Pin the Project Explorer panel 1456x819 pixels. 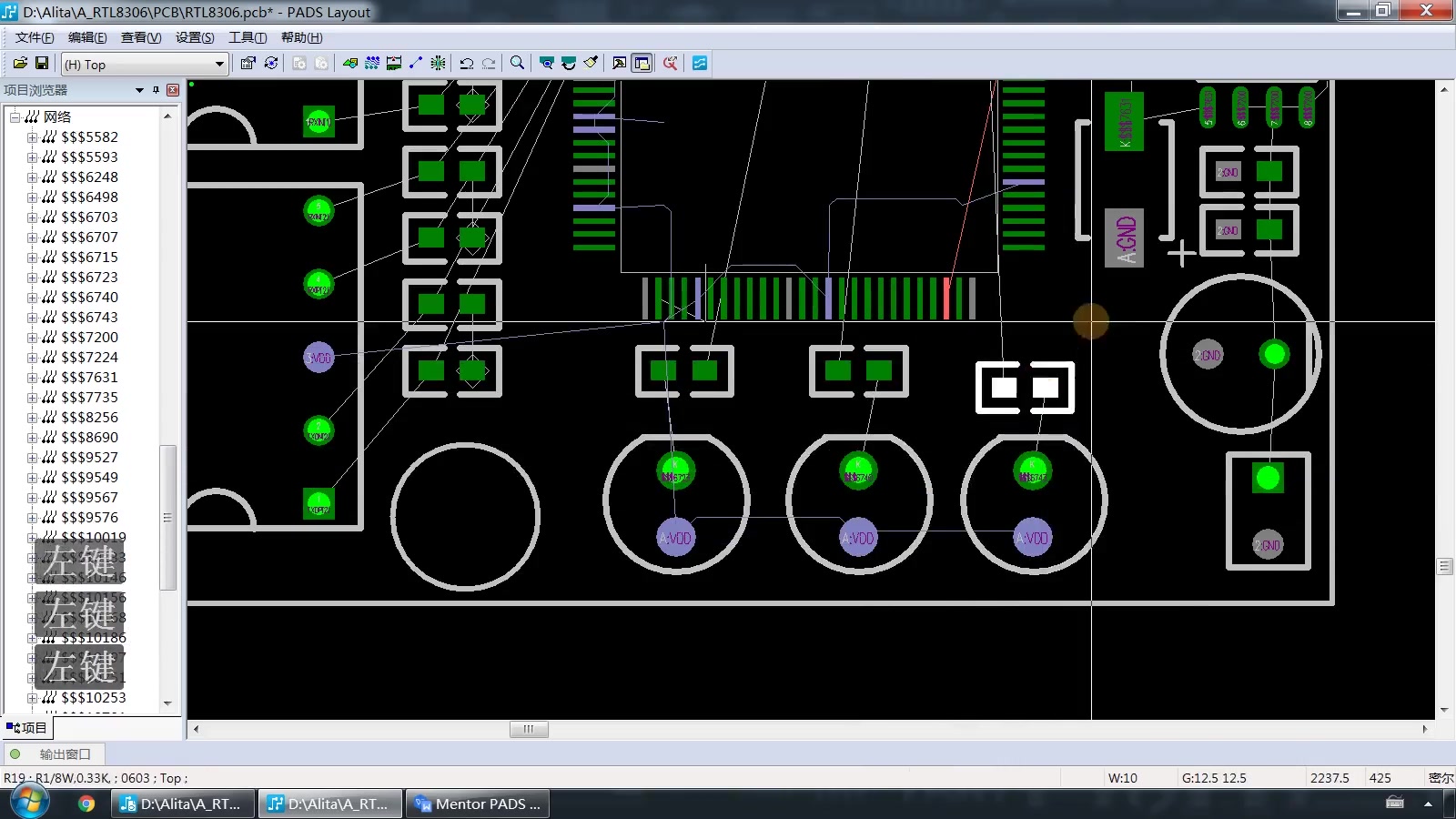pos(156,90)
